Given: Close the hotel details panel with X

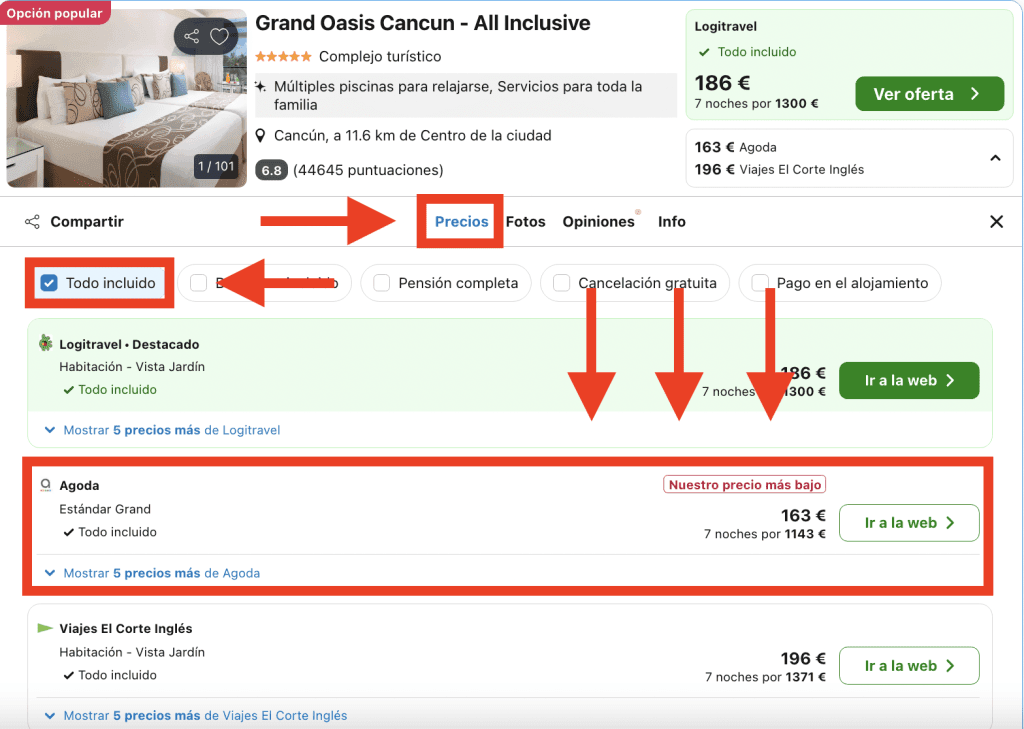Looking at the screenshot, I should point(996,222).
